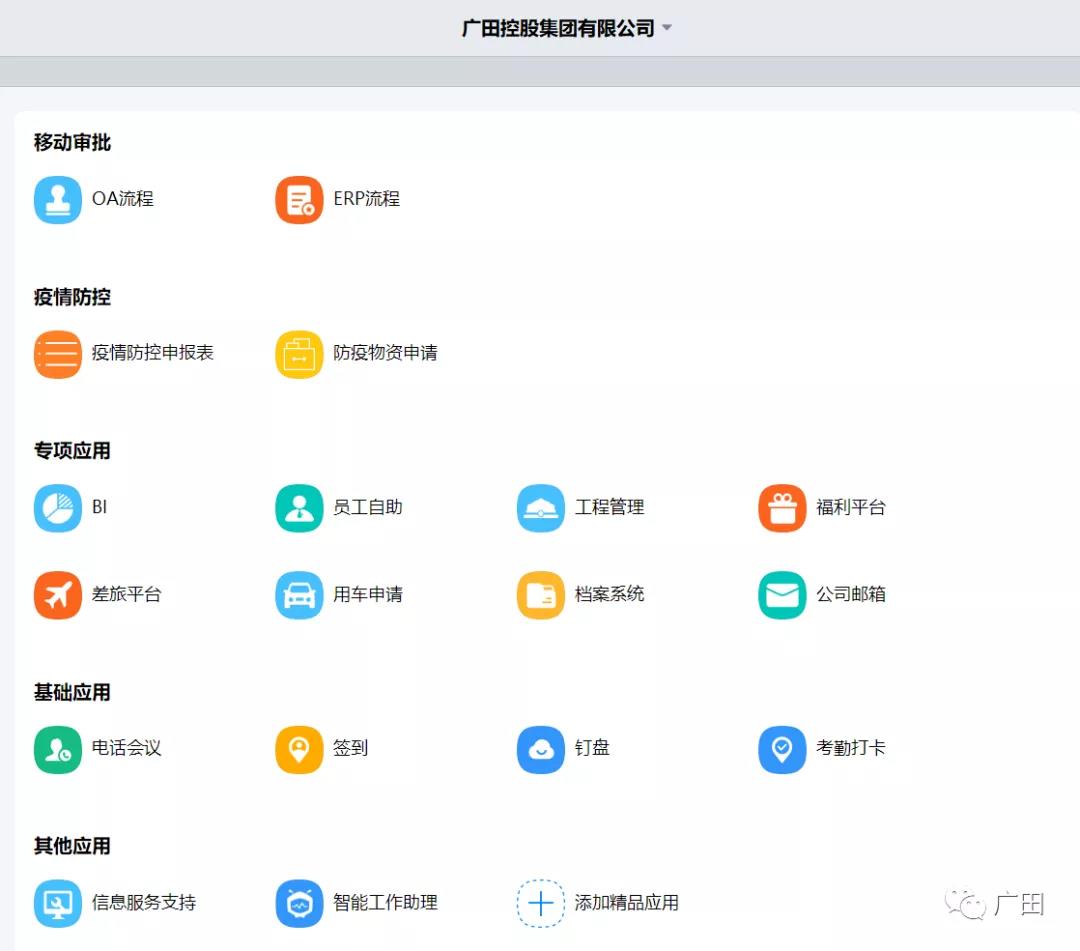1080x951 pixels.
Task: Click the OA流程 label
Action: [123, 199]
